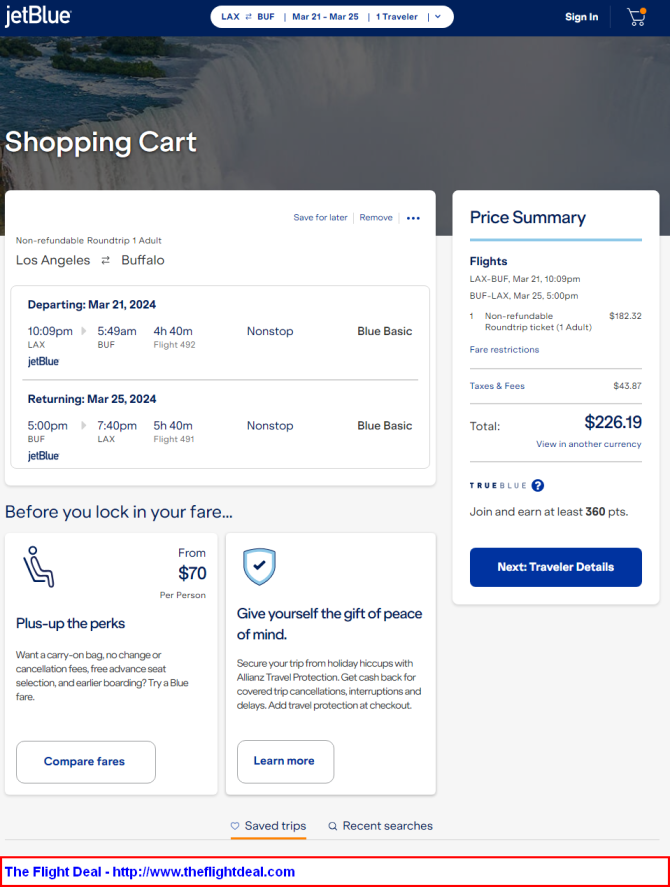Click the Save for later link
The width and height of the screenshot is (670, 887).
pos(320,217)
